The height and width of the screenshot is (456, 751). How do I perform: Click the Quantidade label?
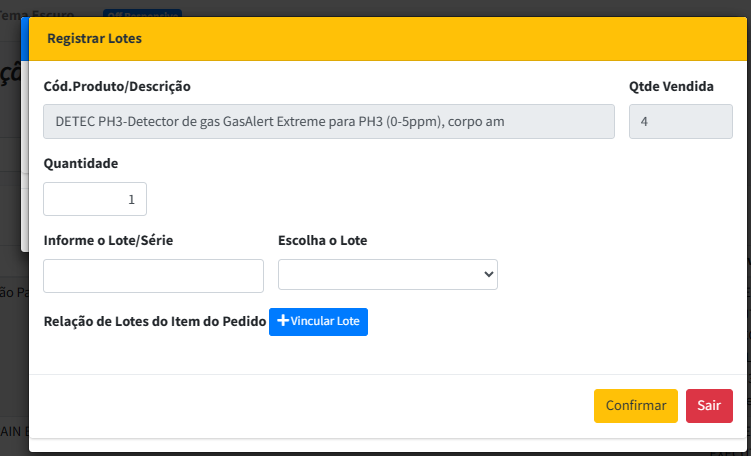coord(81,163)
